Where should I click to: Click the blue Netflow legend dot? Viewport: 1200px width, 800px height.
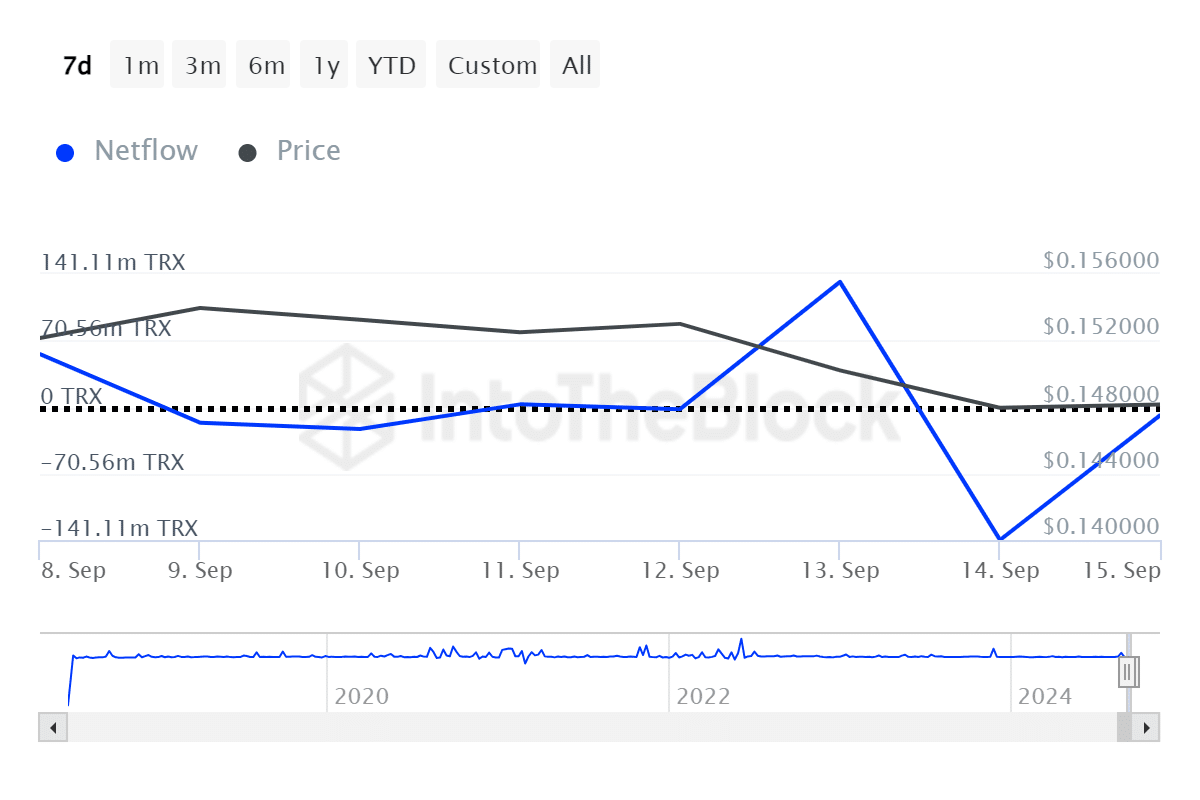coord(65,151)
